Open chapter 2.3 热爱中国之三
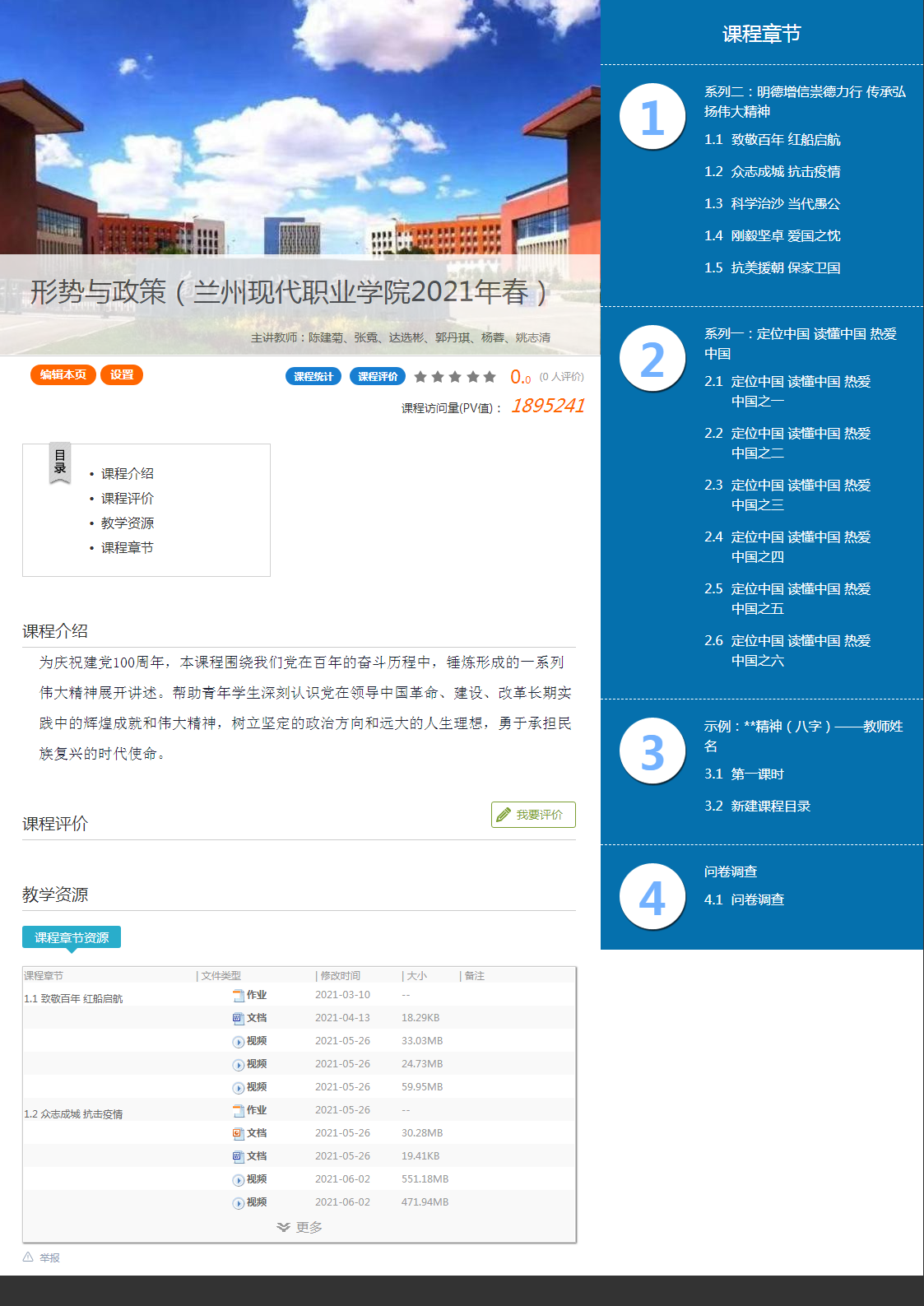Screen dimensions: 924x1306 [x=787, y=495]
